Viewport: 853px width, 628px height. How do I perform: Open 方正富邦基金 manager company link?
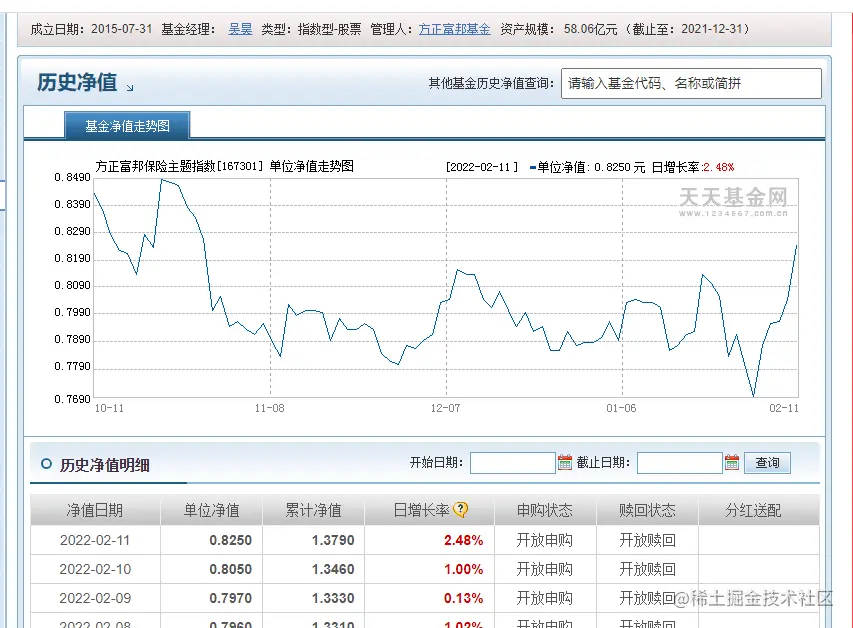point(455,29)
